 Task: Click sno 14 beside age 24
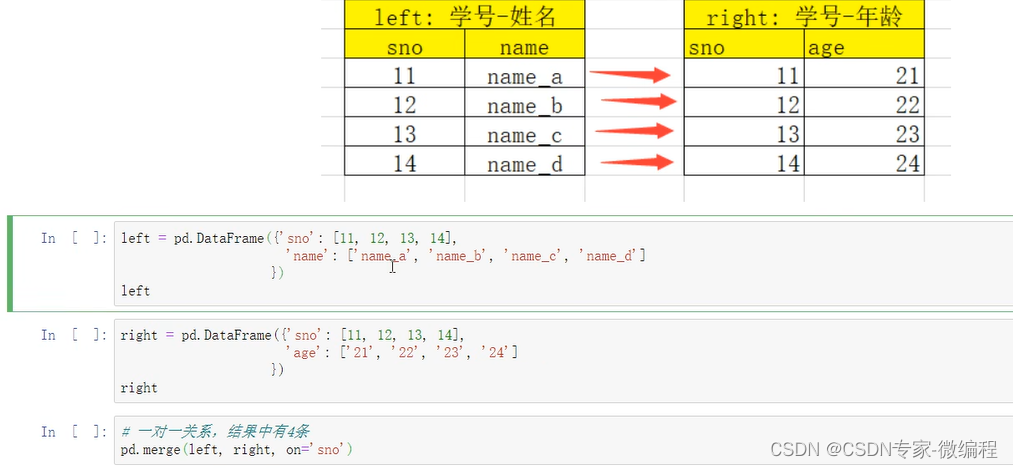pyautogui.click(x=744, y=161)
